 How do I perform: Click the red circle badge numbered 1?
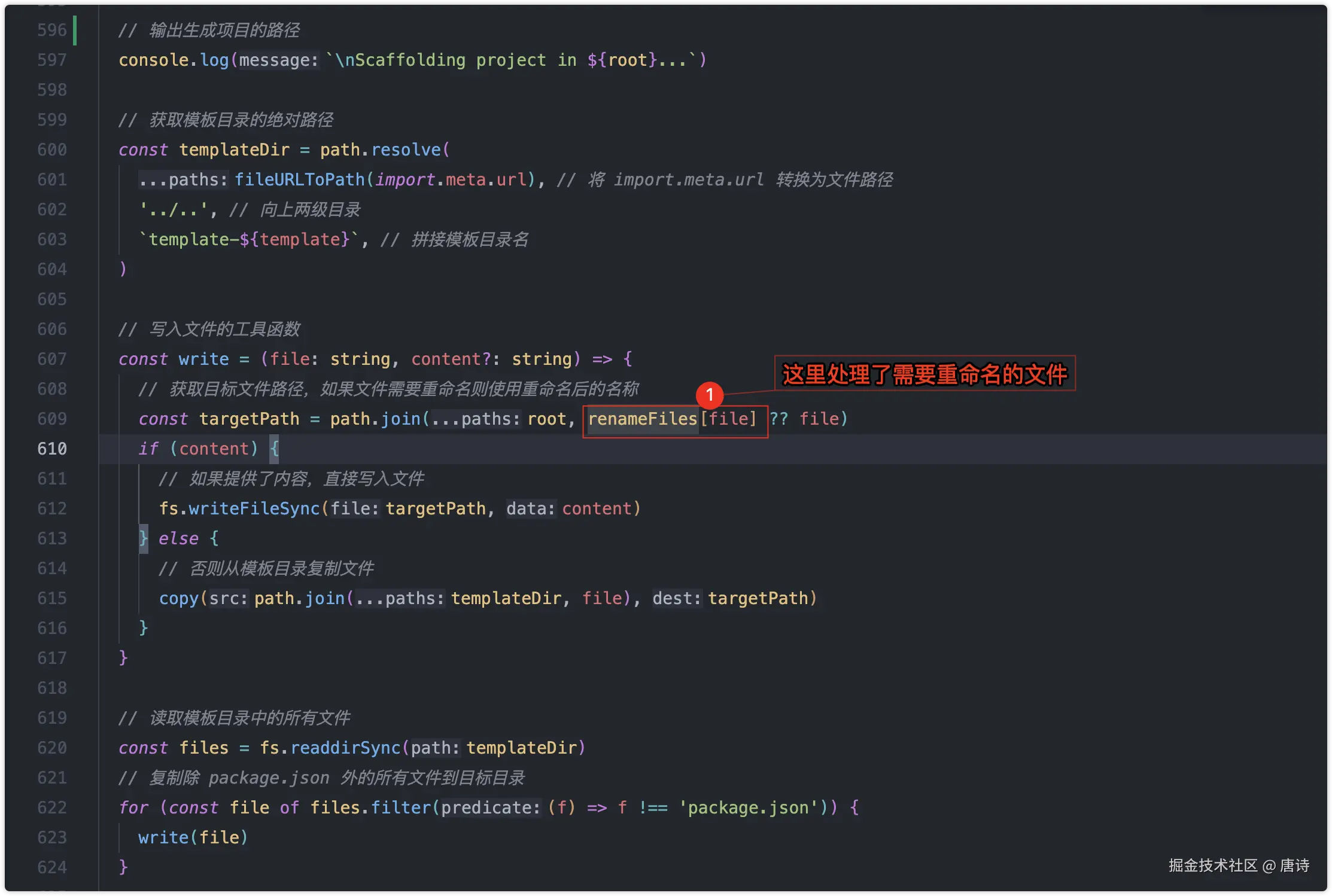(710, 395)
